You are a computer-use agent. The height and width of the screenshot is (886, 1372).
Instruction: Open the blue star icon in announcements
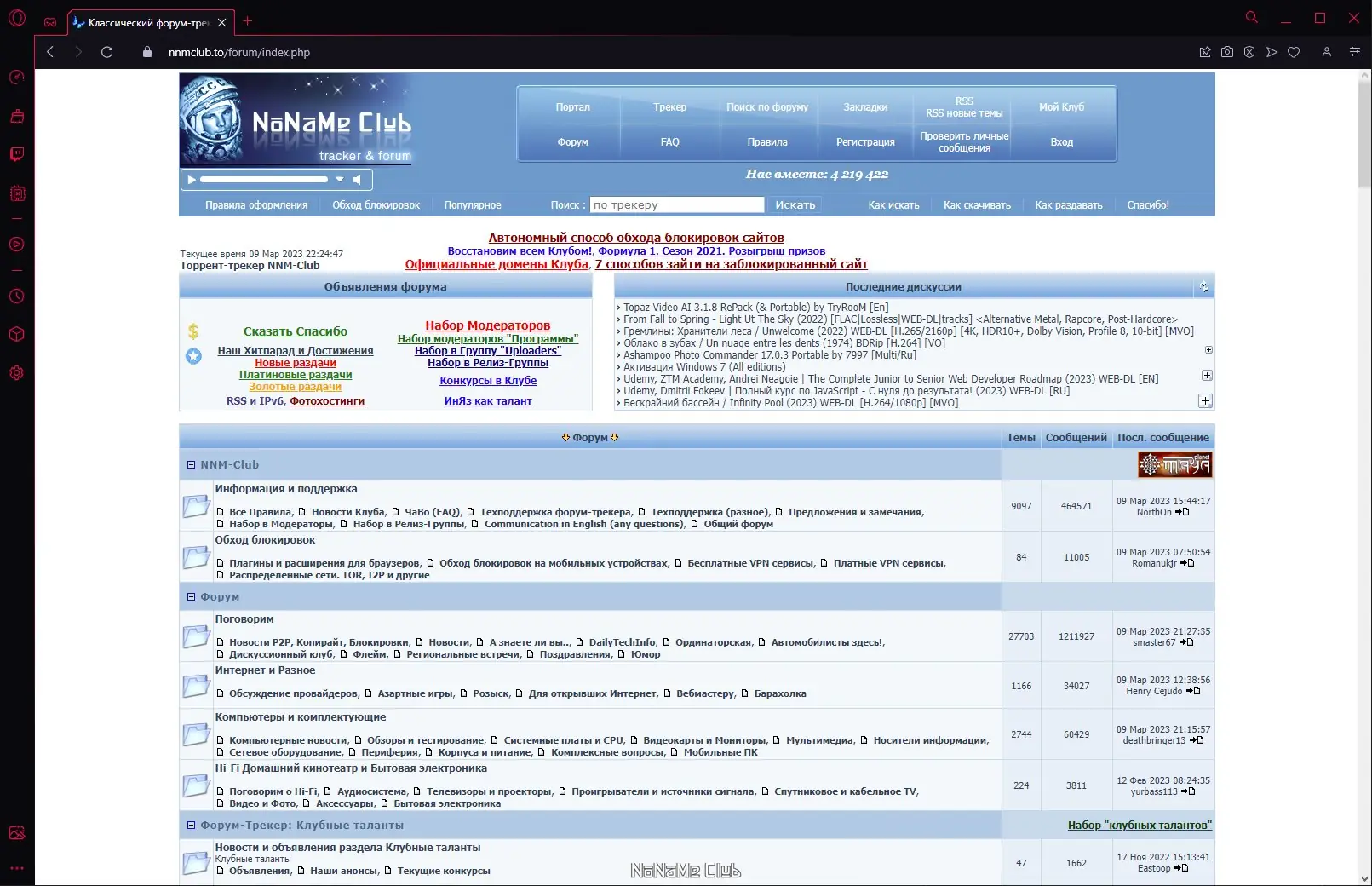(194, 356)
